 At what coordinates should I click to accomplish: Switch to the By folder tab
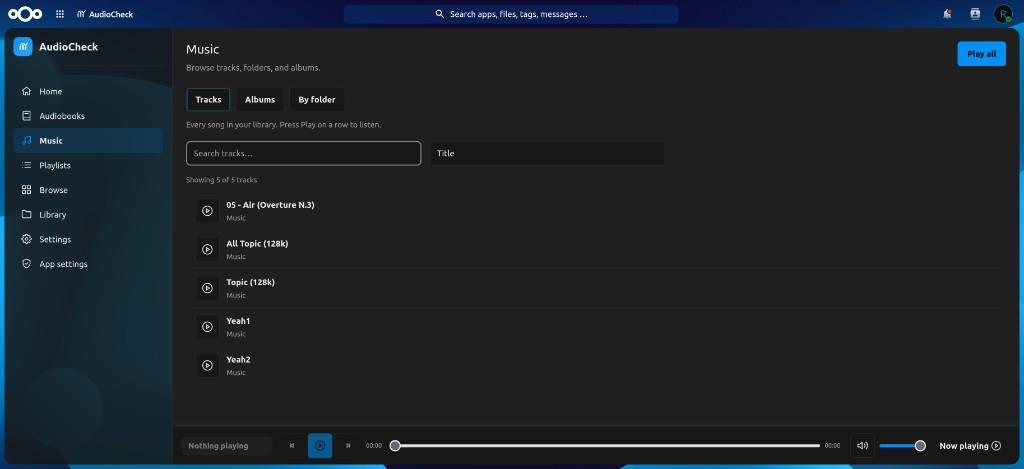(x=317, y=100)
